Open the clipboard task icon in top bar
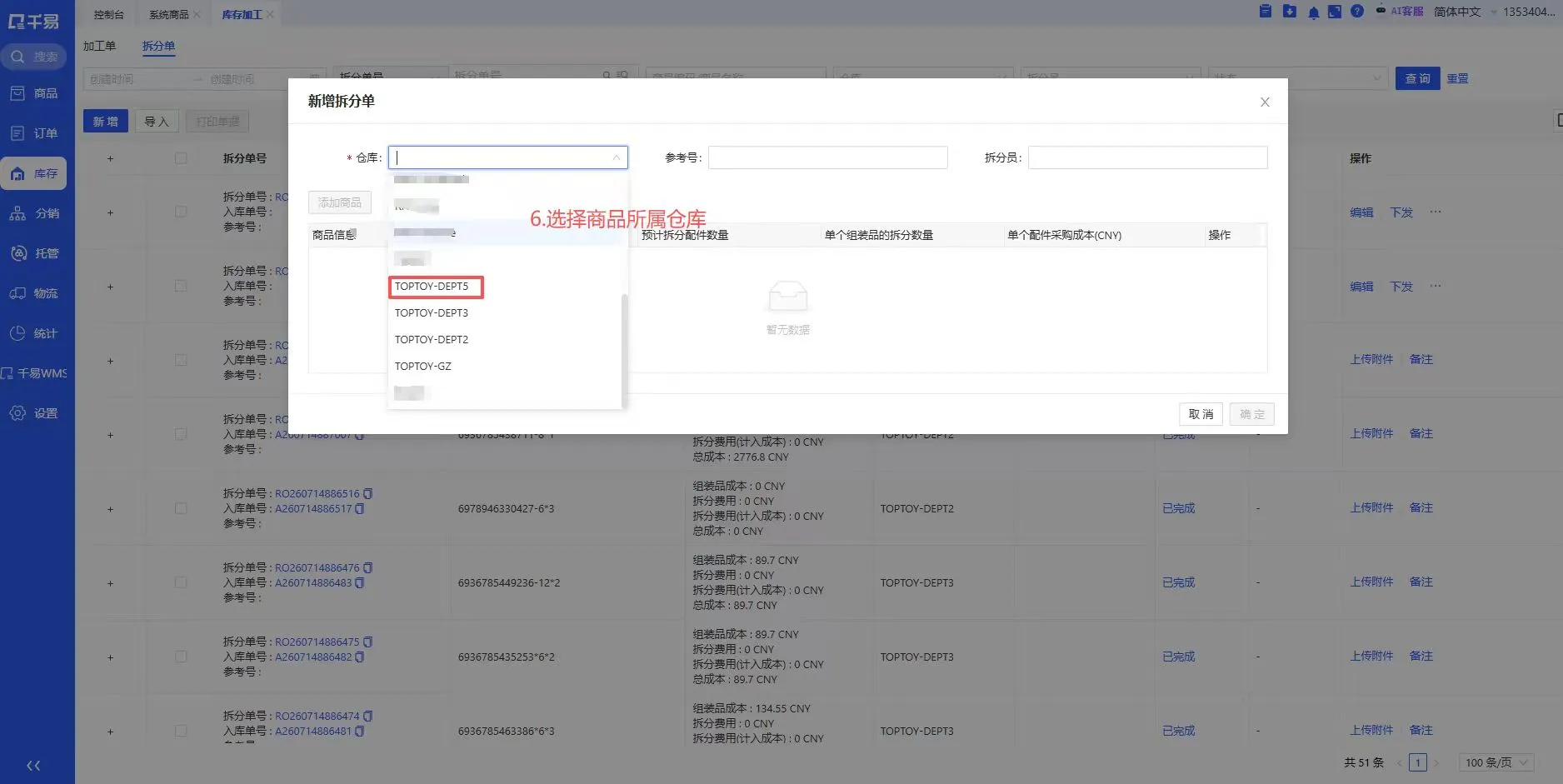The height and width of the screenshot is (784, 1563). coord(1266,12)
